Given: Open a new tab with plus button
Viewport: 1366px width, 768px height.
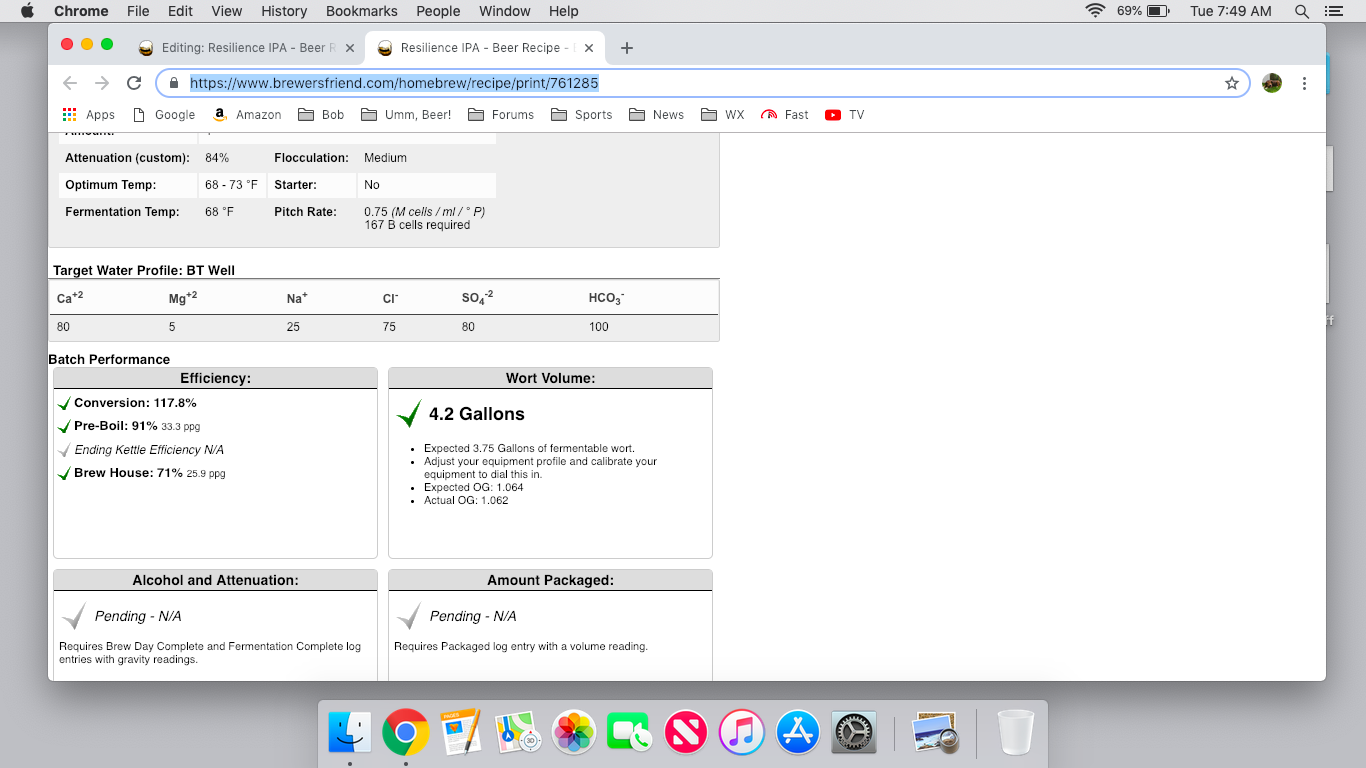Looking at the screenshot, I should [627, 48].
